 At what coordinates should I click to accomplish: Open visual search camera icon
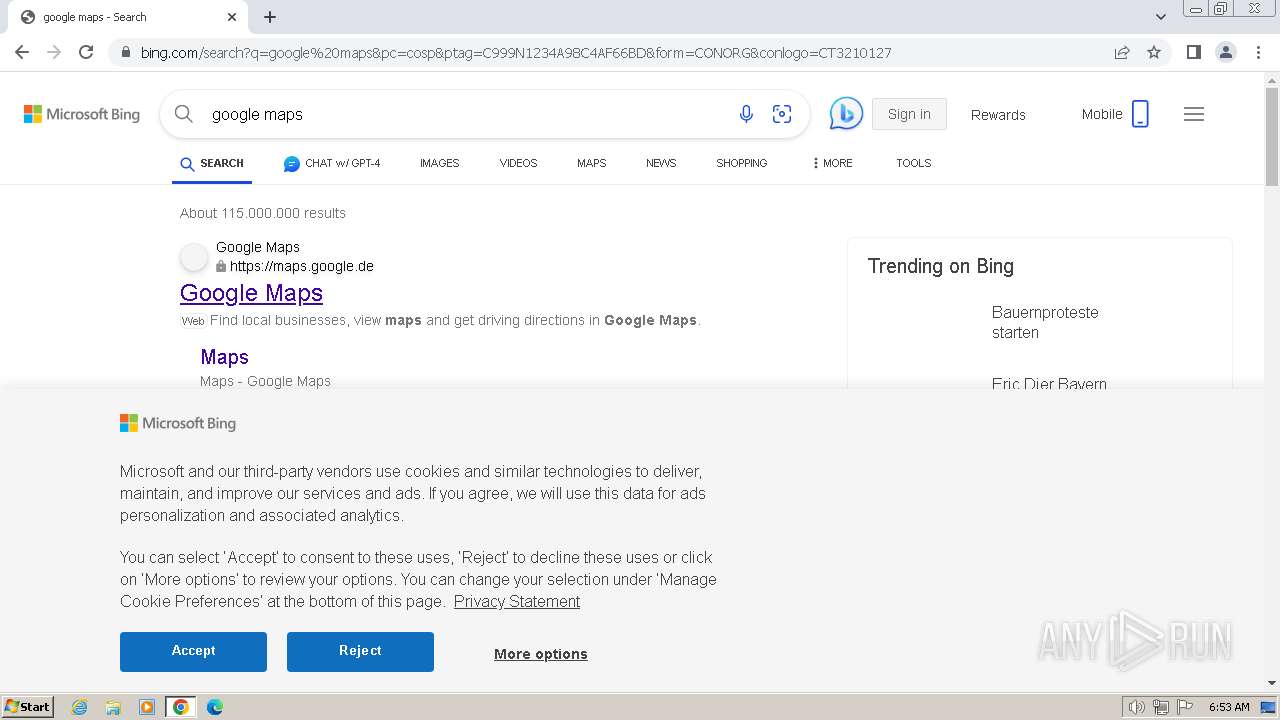click(x=782, y=114)
